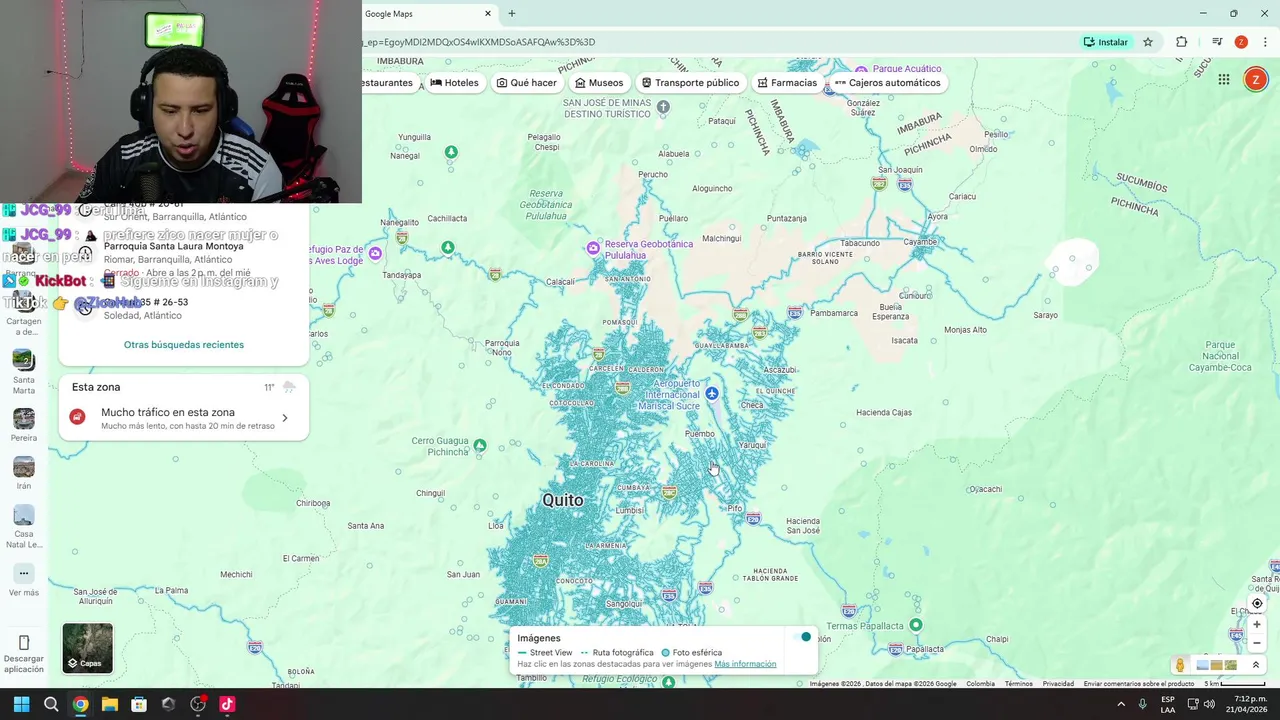The height and width of the screenshot is (720, 1280).
Task: Open TikTok app in taskbar
Action: [227, 704]
